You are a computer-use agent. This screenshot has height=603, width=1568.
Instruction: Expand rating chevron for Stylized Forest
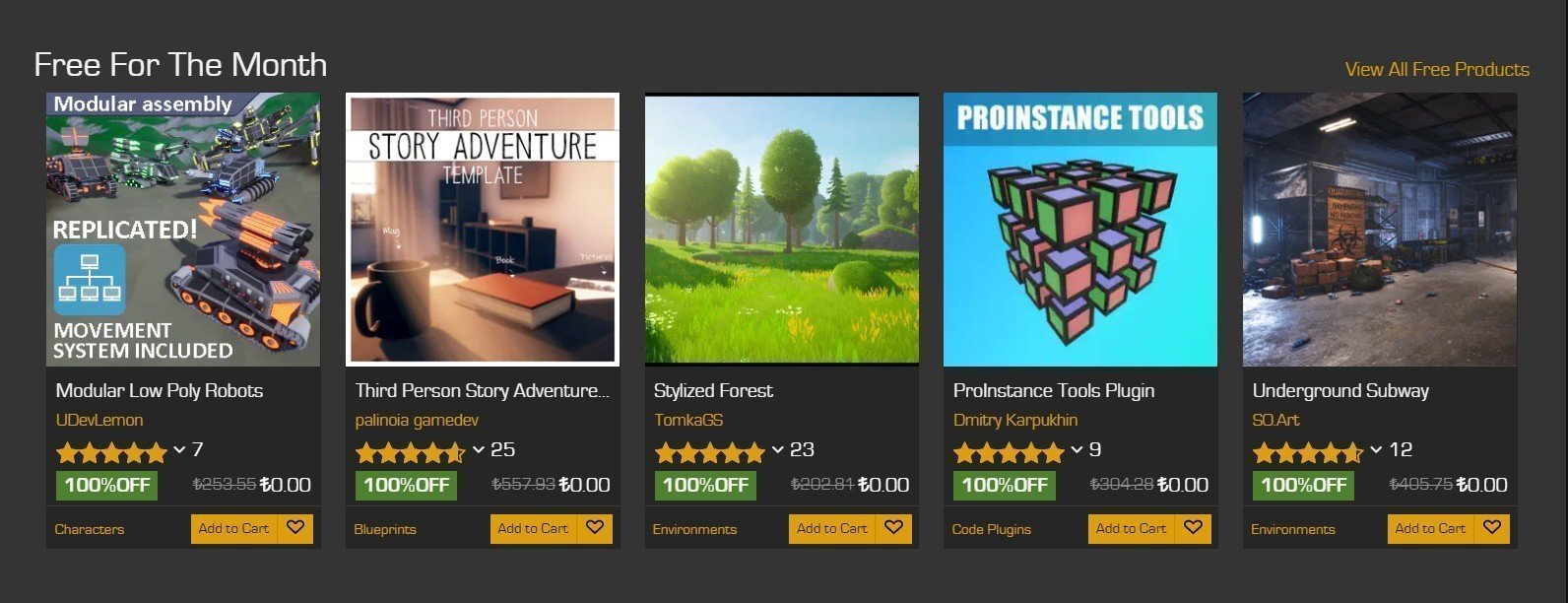coord(777,450)
